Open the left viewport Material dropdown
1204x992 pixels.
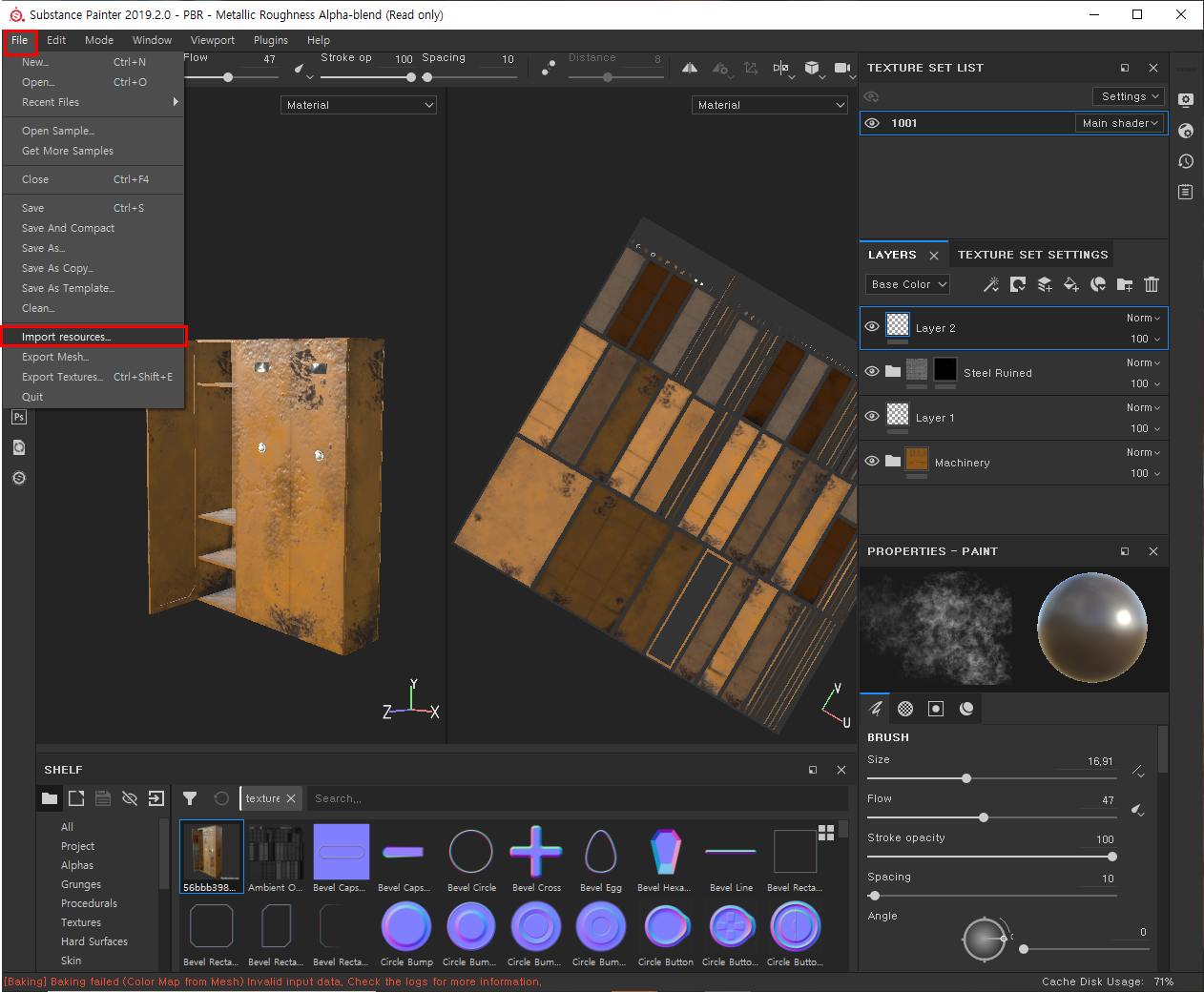(x=359, y=105)
